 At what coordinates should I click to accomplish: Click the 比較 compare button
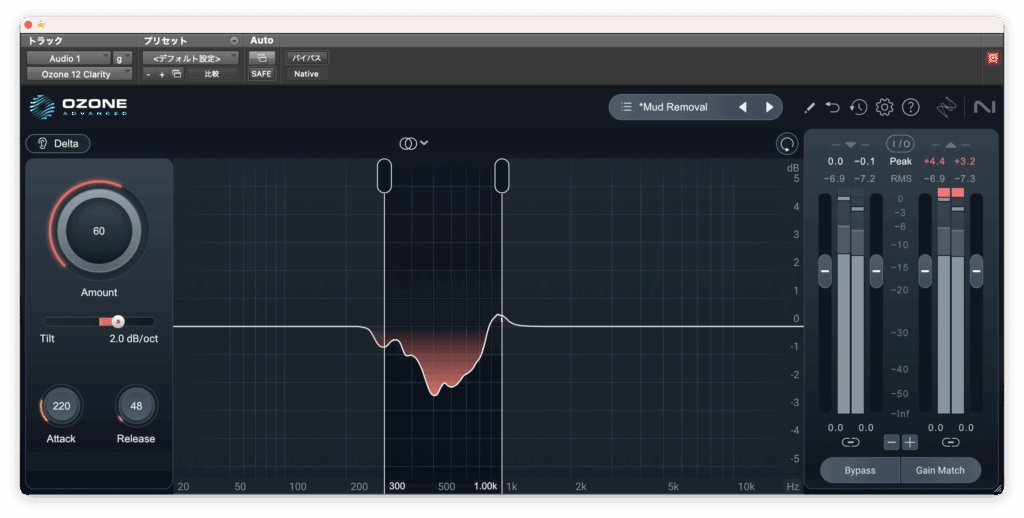point(212,74)
